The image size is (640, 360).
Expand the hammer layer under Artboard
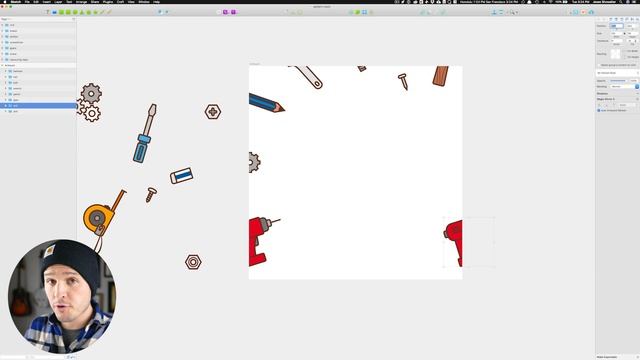[6, 71]
